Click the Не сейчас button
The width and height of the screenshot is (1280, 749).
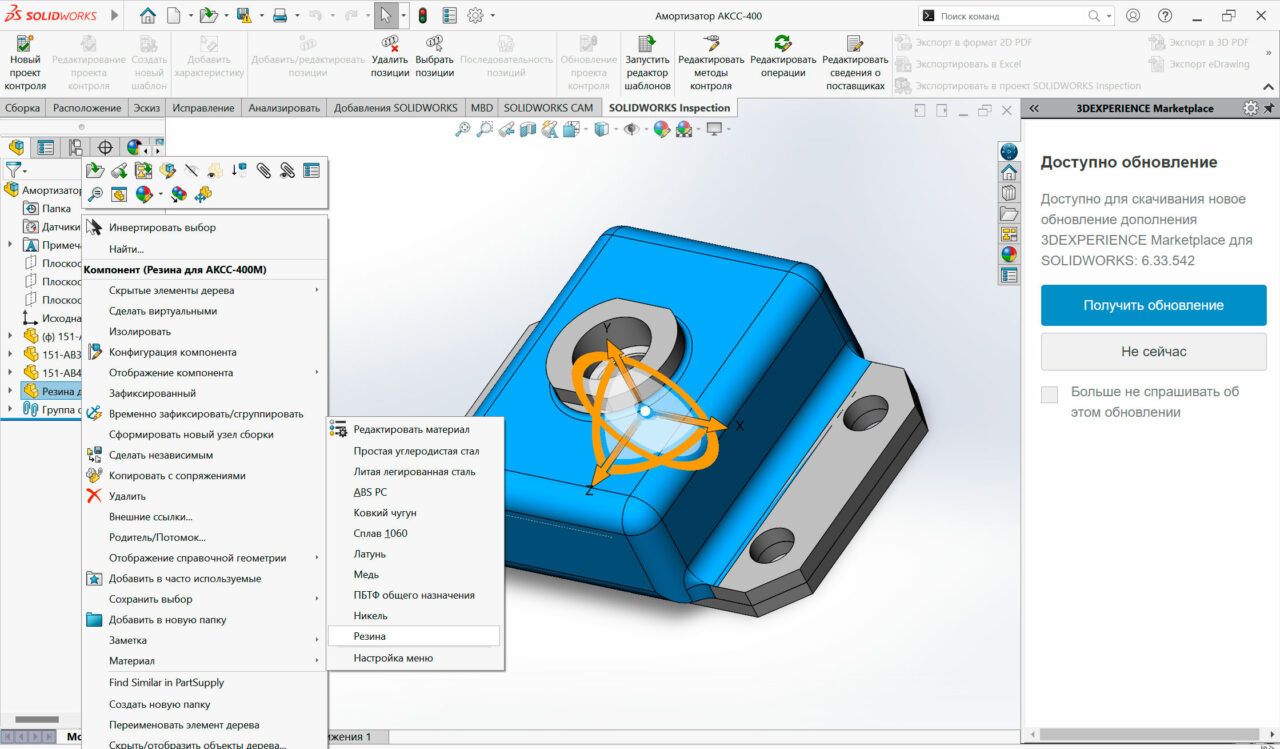click(1153, 352)
